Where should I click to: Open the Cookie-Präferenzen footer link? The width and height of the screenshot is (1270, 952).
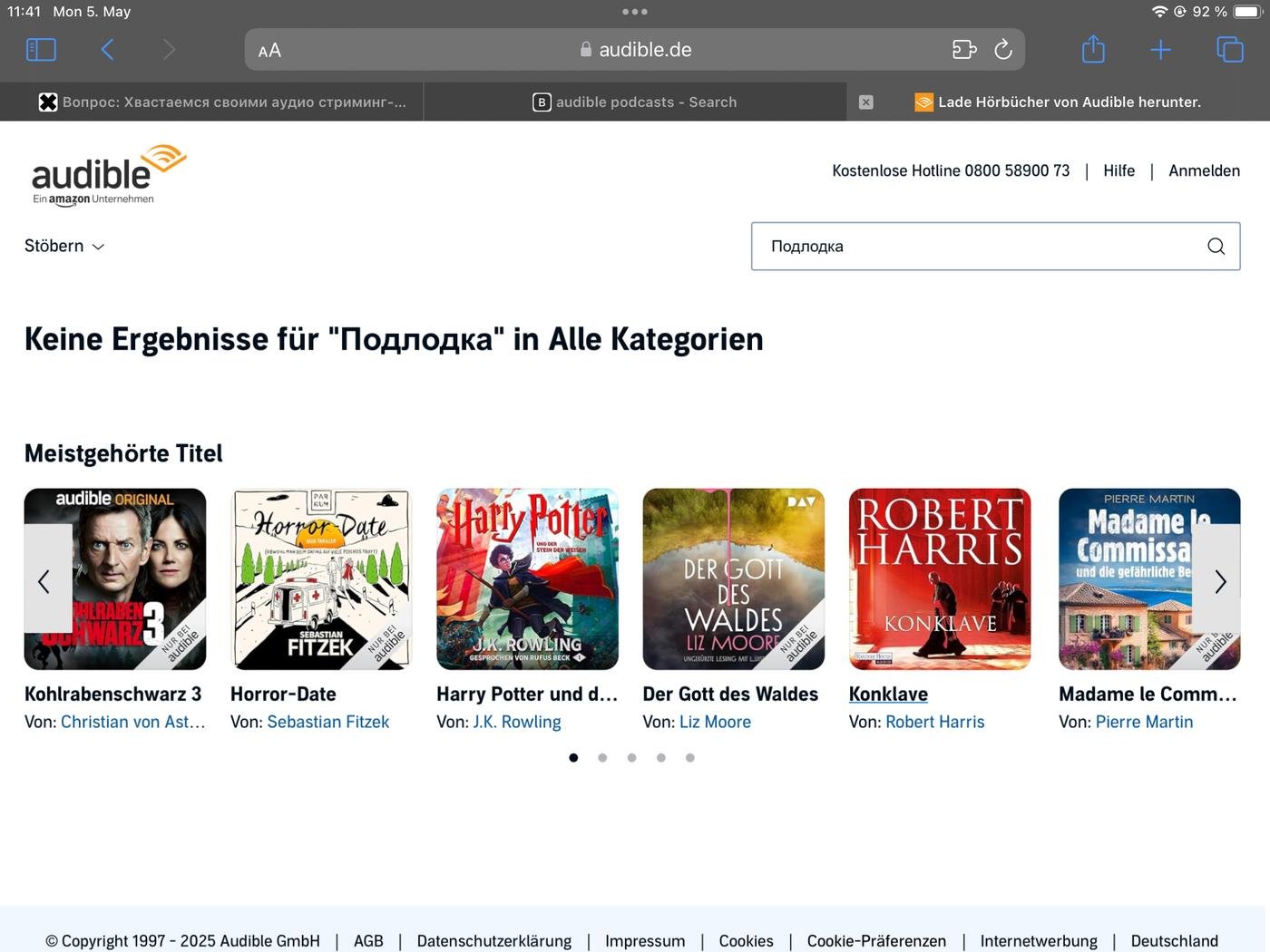pyautogui.click(x=876, y=941)
